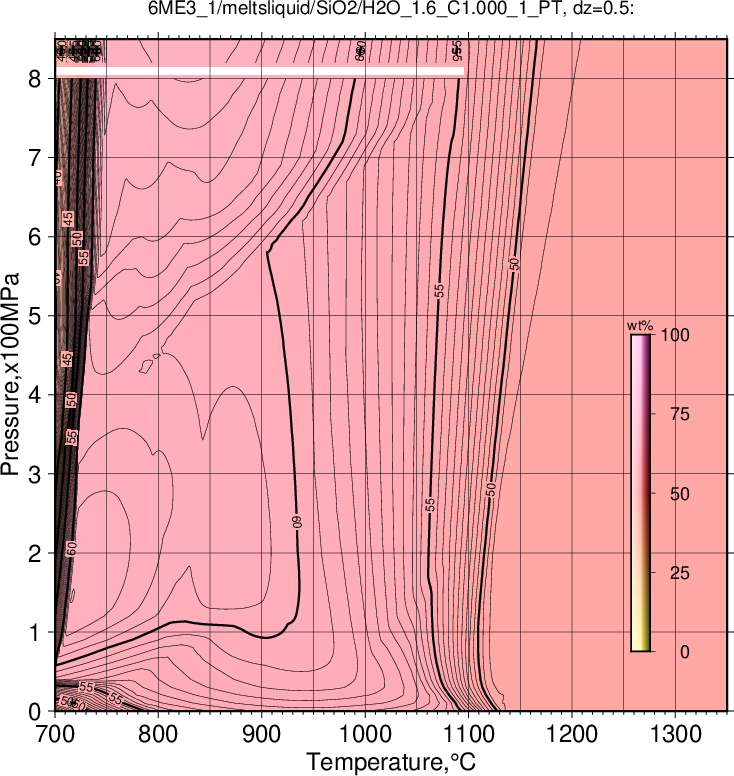
Task: Click the 0 label at colorbar bottom
Action: tap(685, 652)
